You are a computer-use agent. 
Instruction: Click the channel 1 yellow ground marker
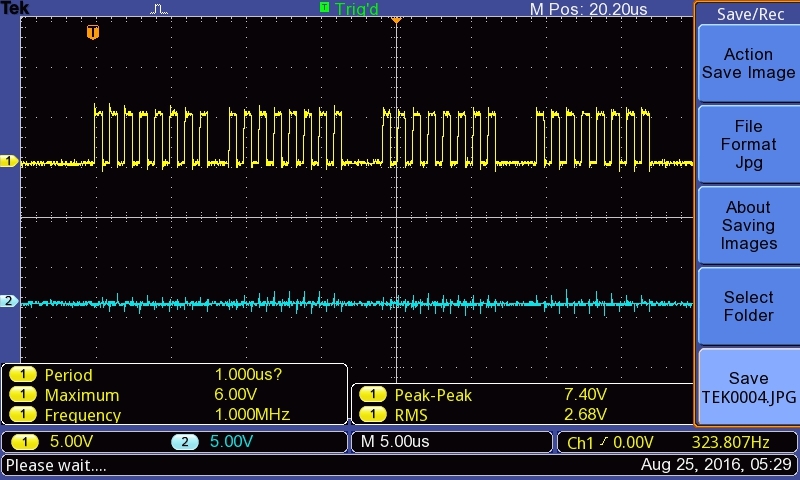pyautogui.click(x=9, y=161)
